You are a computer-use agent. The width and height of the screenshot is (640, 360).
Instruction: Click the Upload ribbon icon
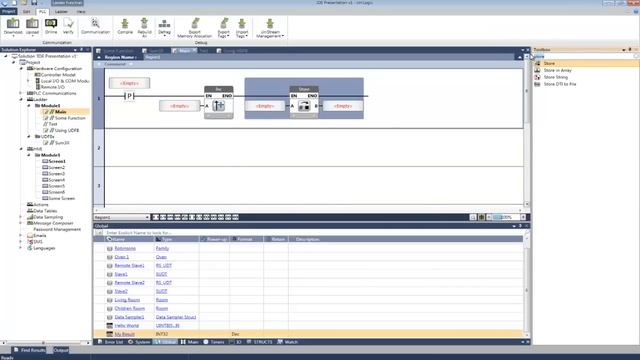[32, 27]
